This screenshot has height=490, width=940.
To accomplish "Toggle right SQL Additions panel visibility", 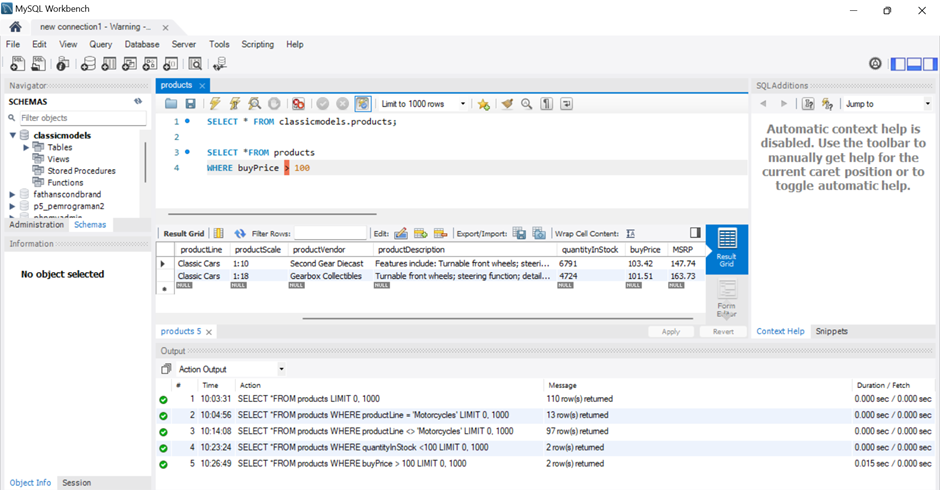I will tap(930, 64).
